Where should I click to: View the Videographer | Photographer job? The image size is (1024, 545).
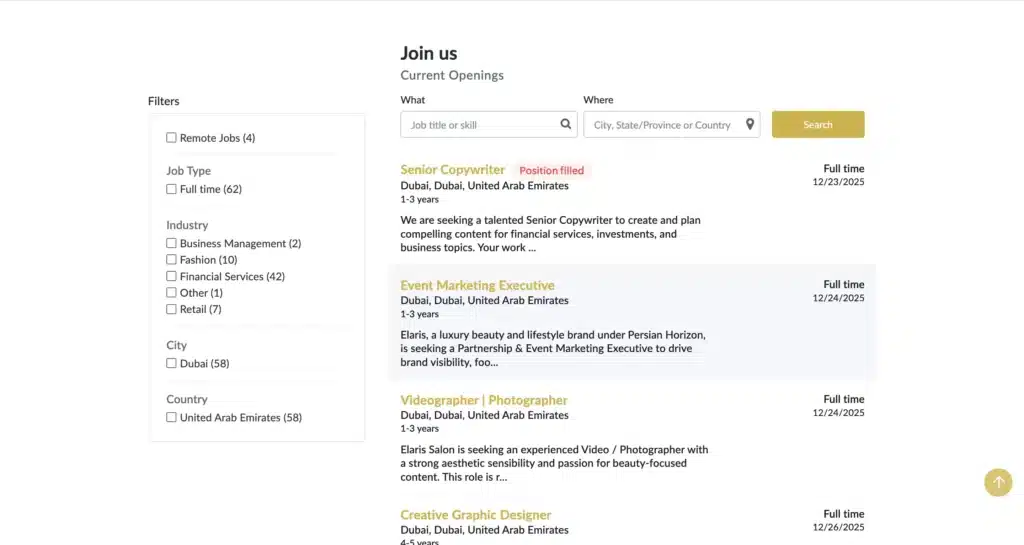[x=483, y=400]
